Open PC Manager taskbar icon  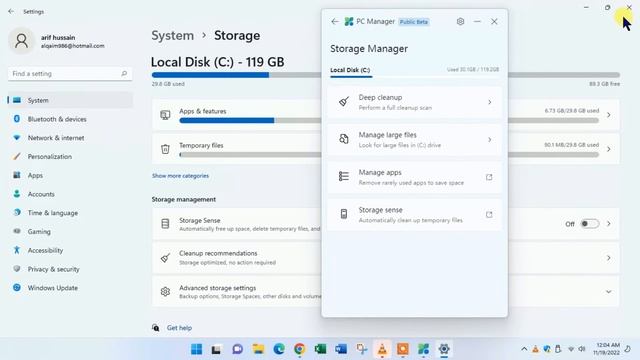[x=423, y=349]
